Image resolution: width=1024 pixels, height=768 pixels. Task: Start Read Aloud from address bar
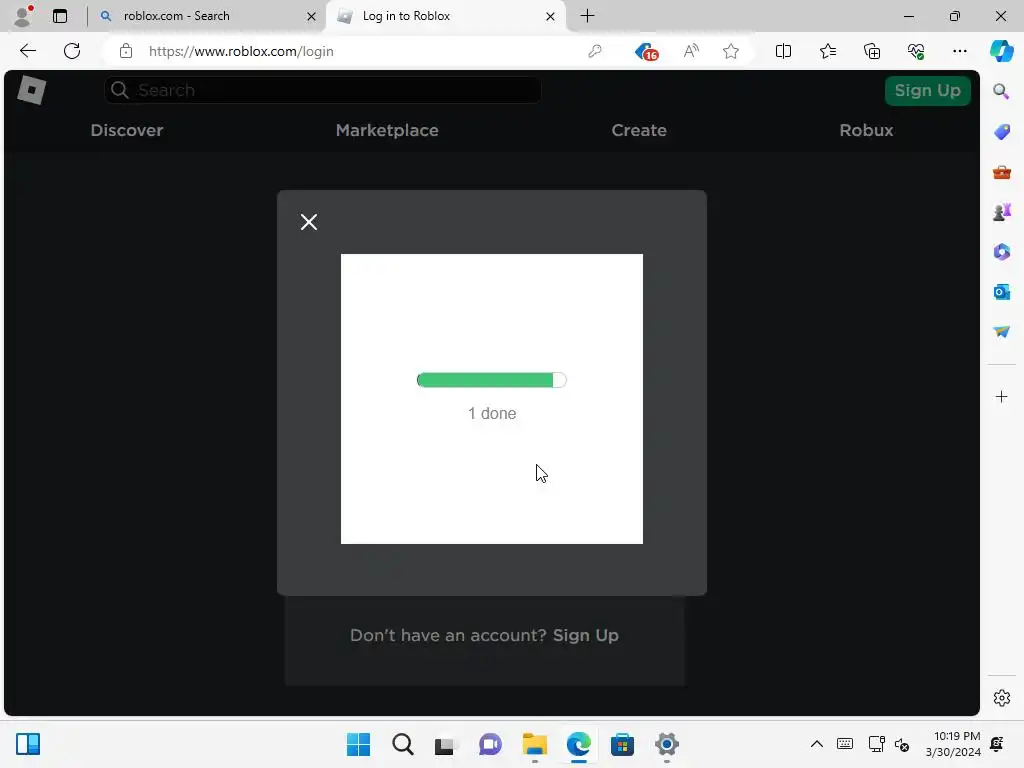(x=691, y=51)
